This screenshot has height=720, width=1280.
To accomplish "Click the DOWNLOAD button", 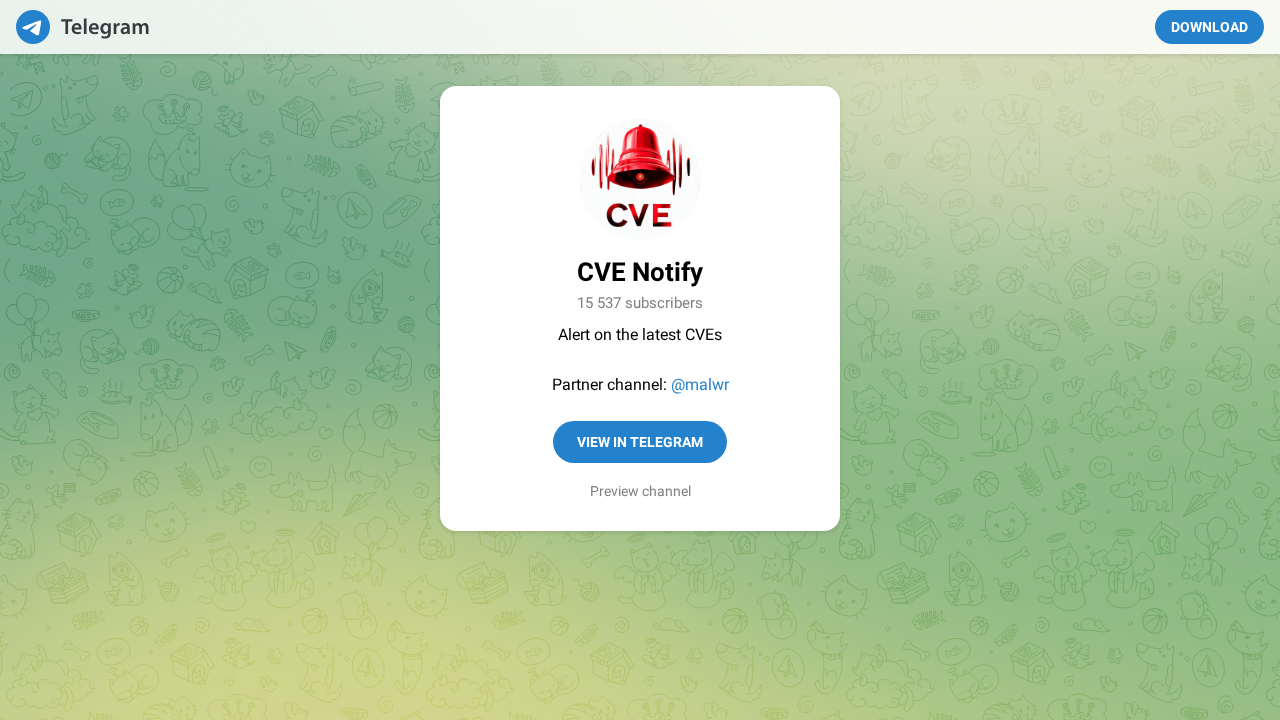I will tap(1209, 27).
